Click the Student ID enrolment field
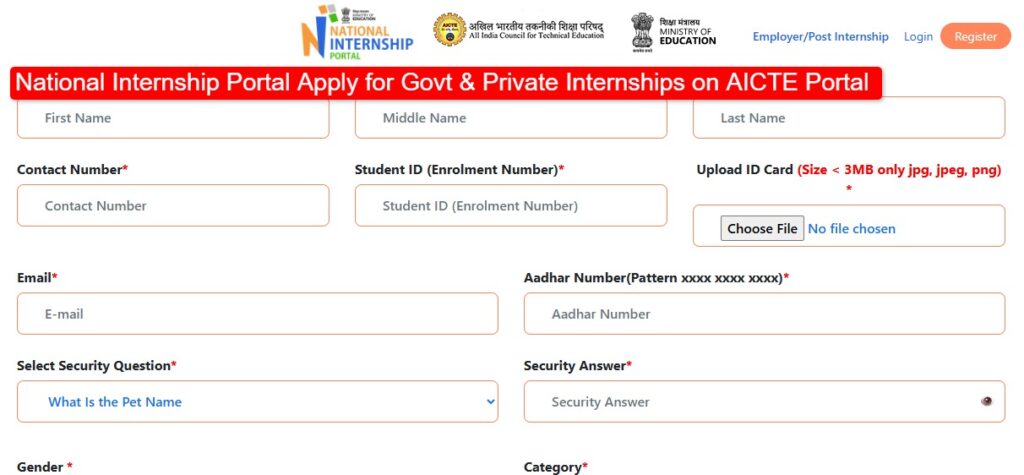1024x475 pixels. (x=510, y=206)
